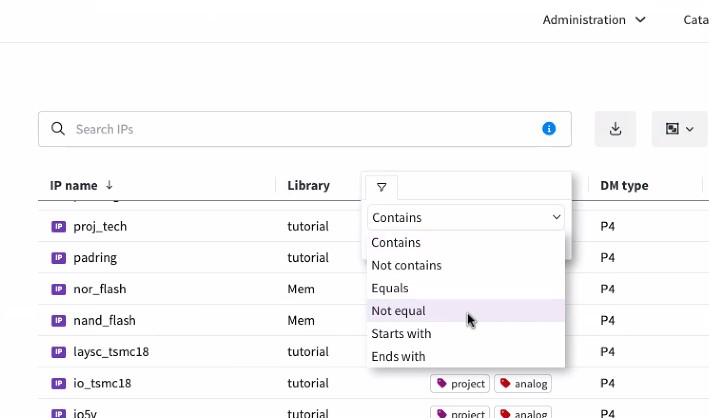Open the view layout dropdown button
Screen dimensions: 709x418
679,129
